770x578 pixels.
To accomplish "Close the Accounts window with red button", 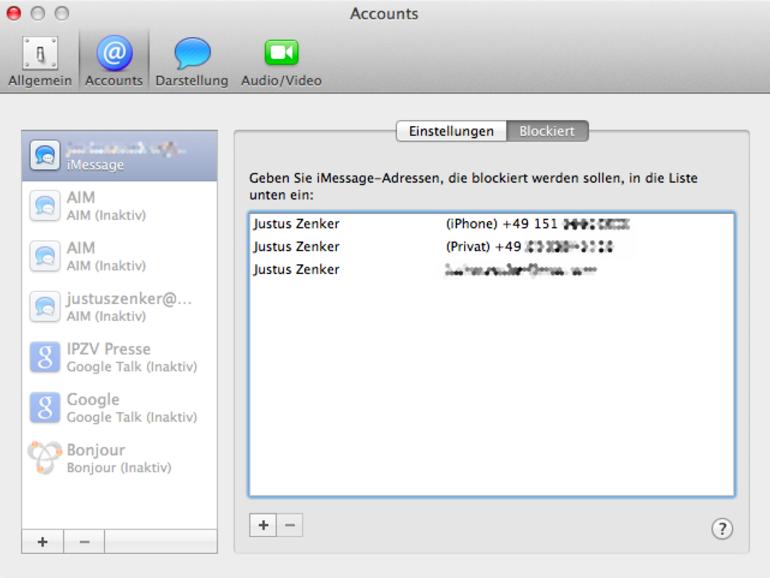I will click(x=14, y=13).
